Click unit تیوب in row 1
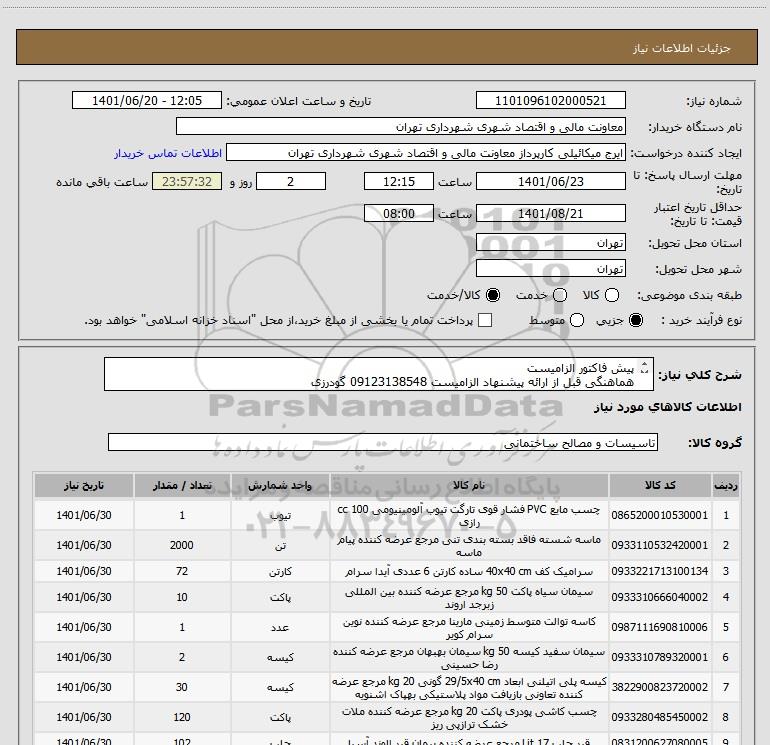770x745 pixels. pos(280,516)
